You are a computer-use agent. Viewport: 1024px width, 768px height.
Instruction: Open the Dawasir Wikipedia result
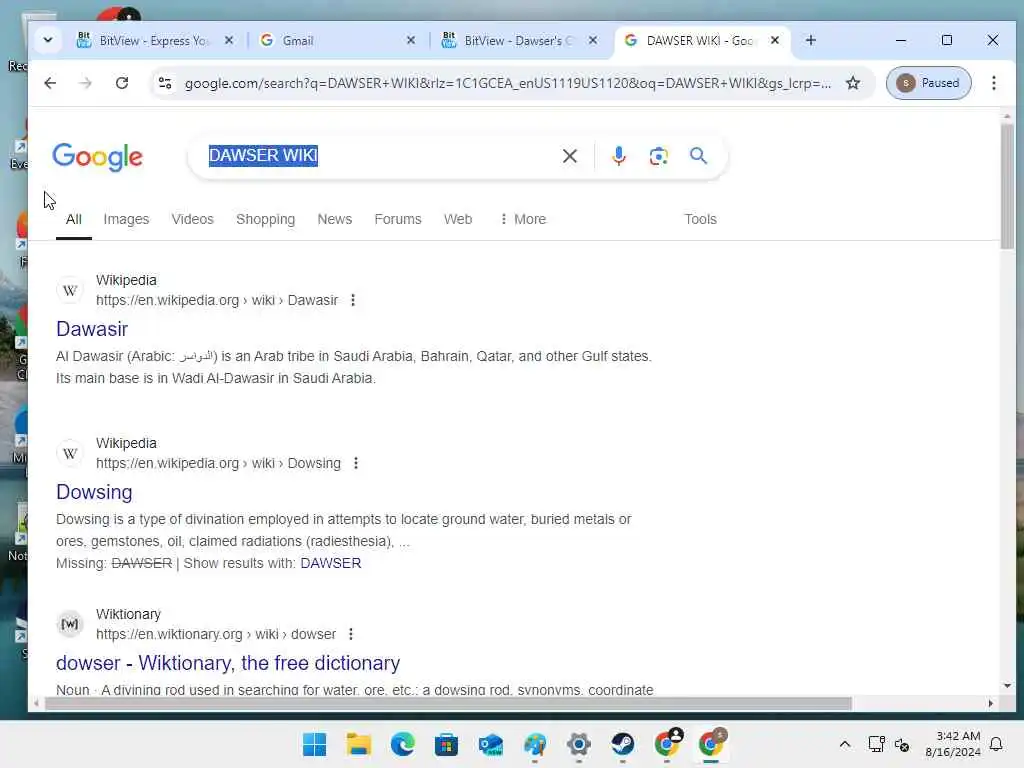click(x=92, y=329)
